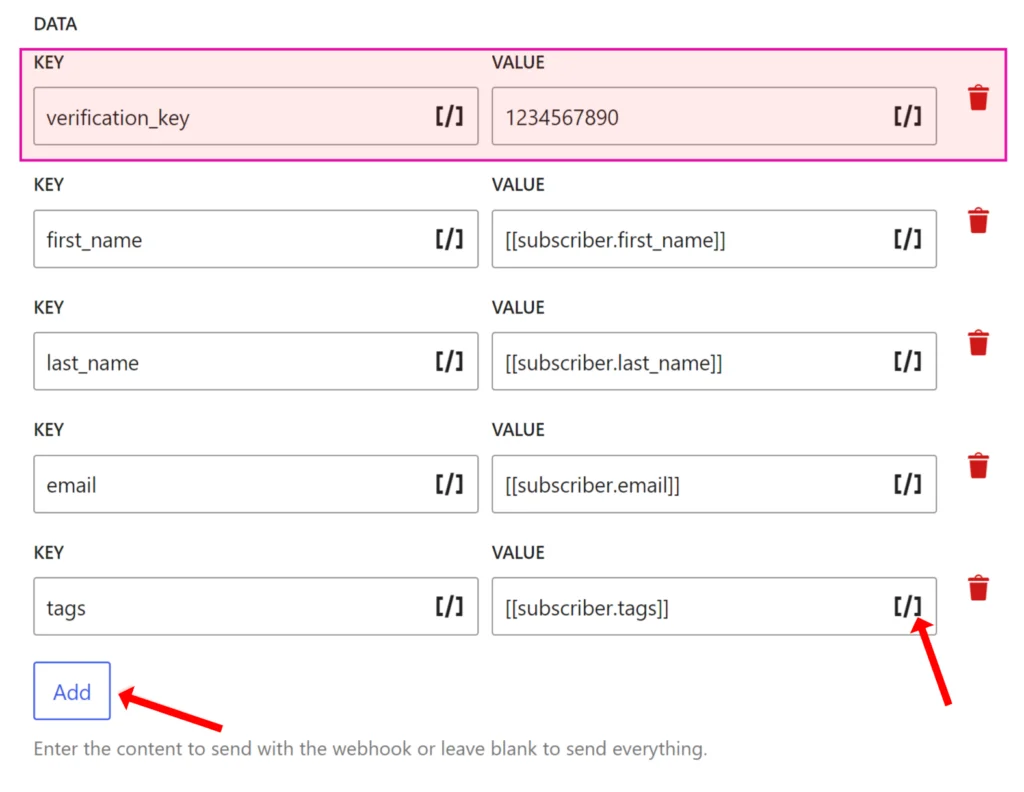Insert merge tag in subscriber.tags value field
1024x792 pixels.
click(907, 607)
